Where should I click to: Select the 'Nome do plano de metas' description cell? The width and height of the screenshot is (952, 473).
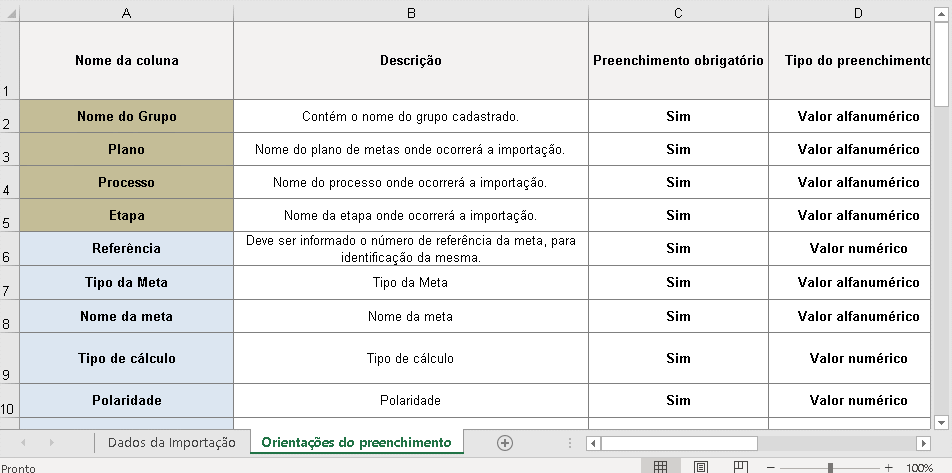click(411, 149)
